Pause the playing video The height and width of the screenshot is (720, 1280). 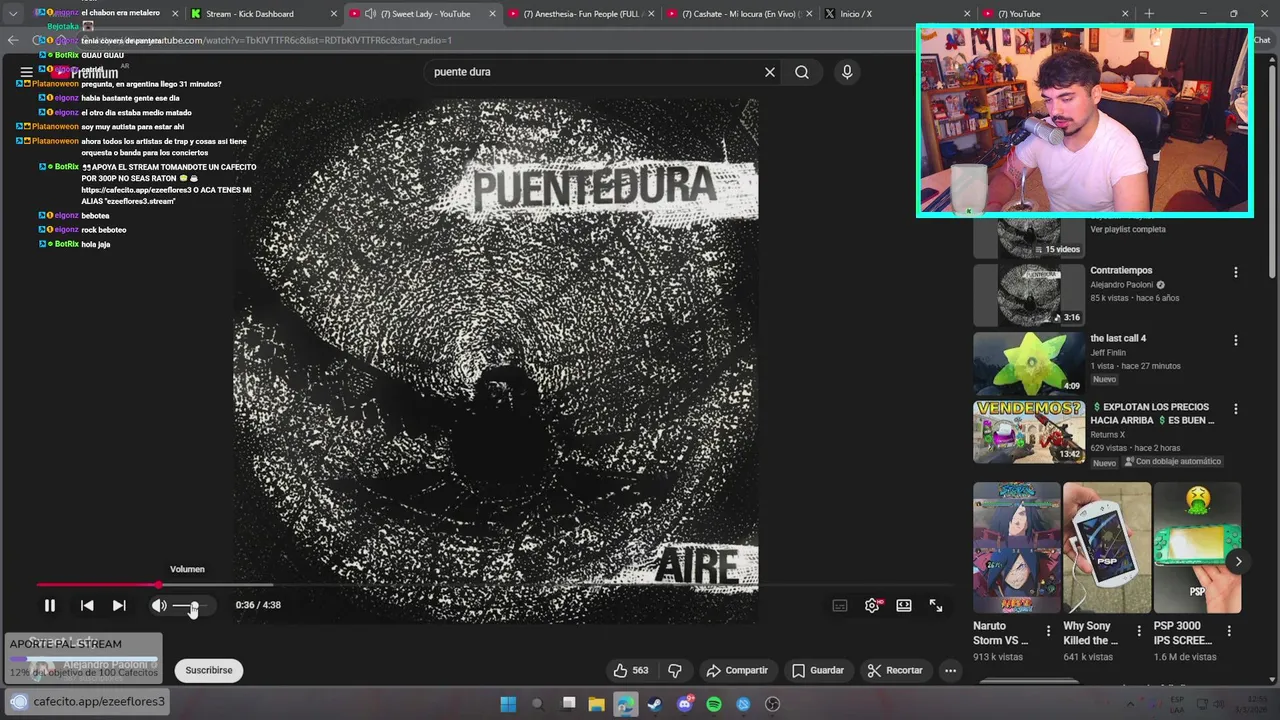click(49, 605)
